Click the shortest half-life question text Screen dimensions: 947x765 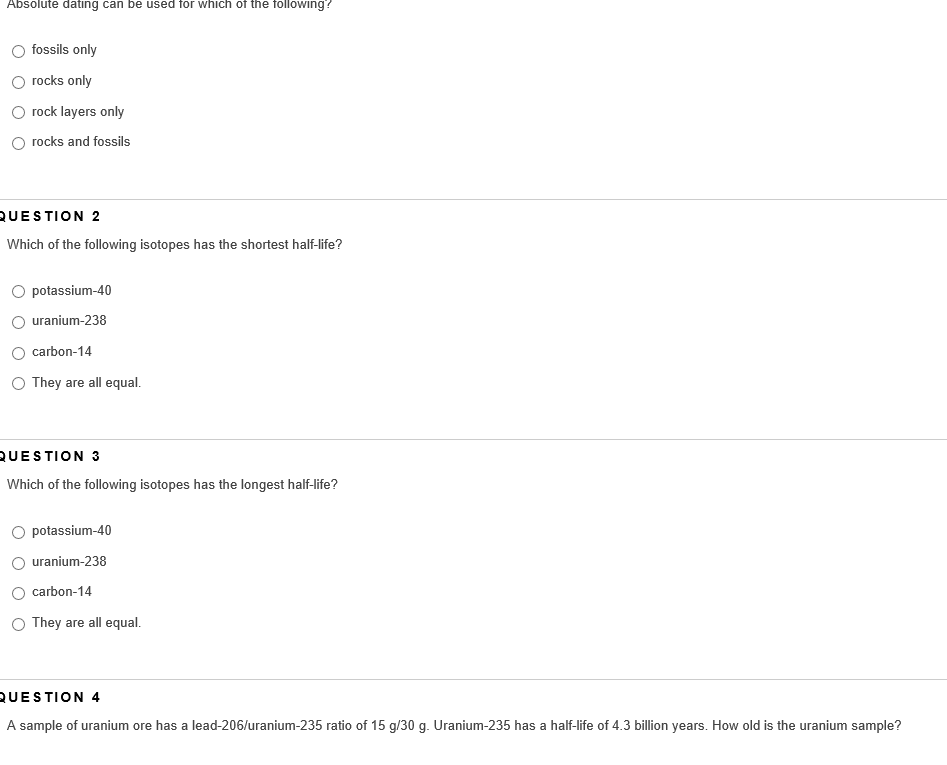point(175,245)
